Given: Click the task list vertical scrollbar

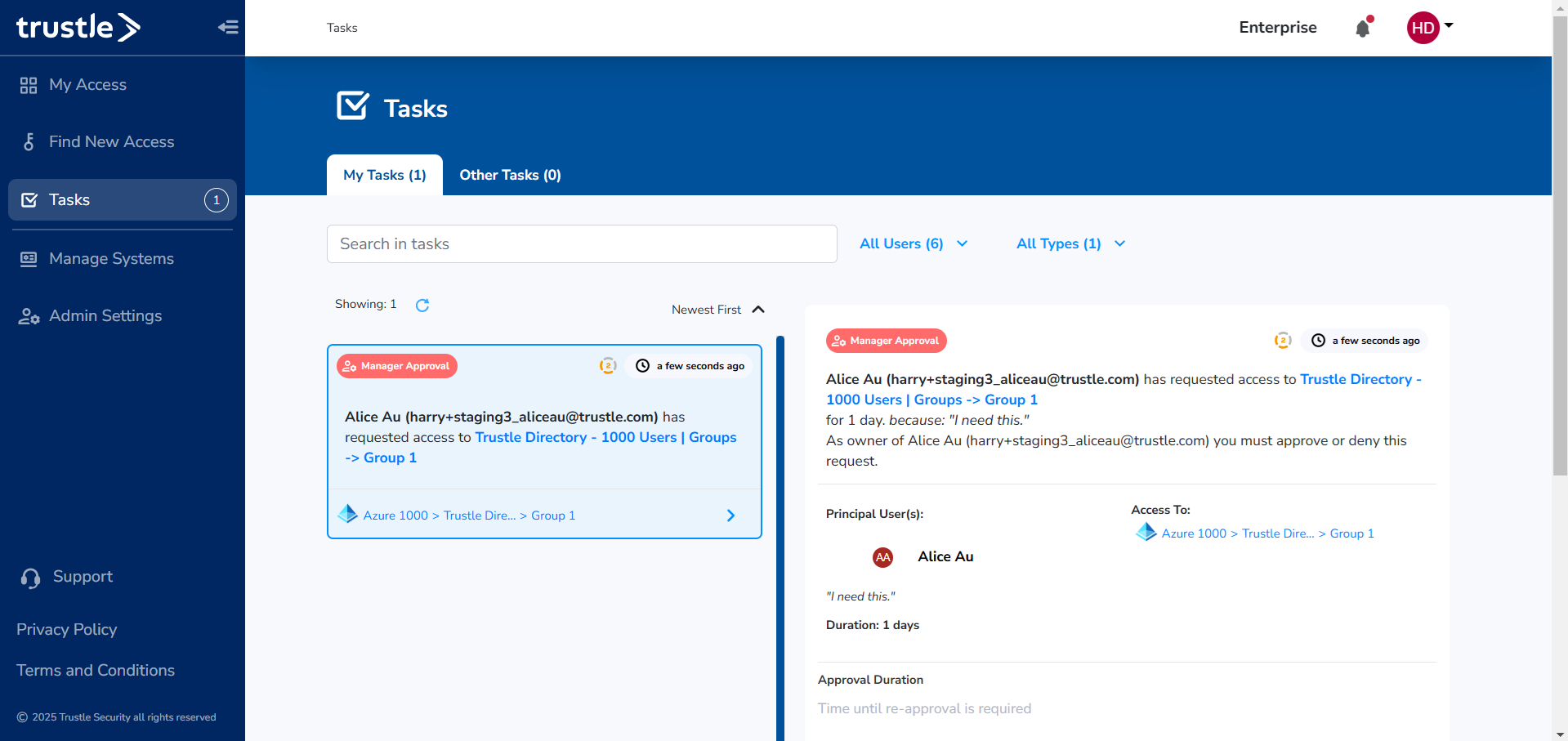Looking at the screenshot, I should pos(780,539).
